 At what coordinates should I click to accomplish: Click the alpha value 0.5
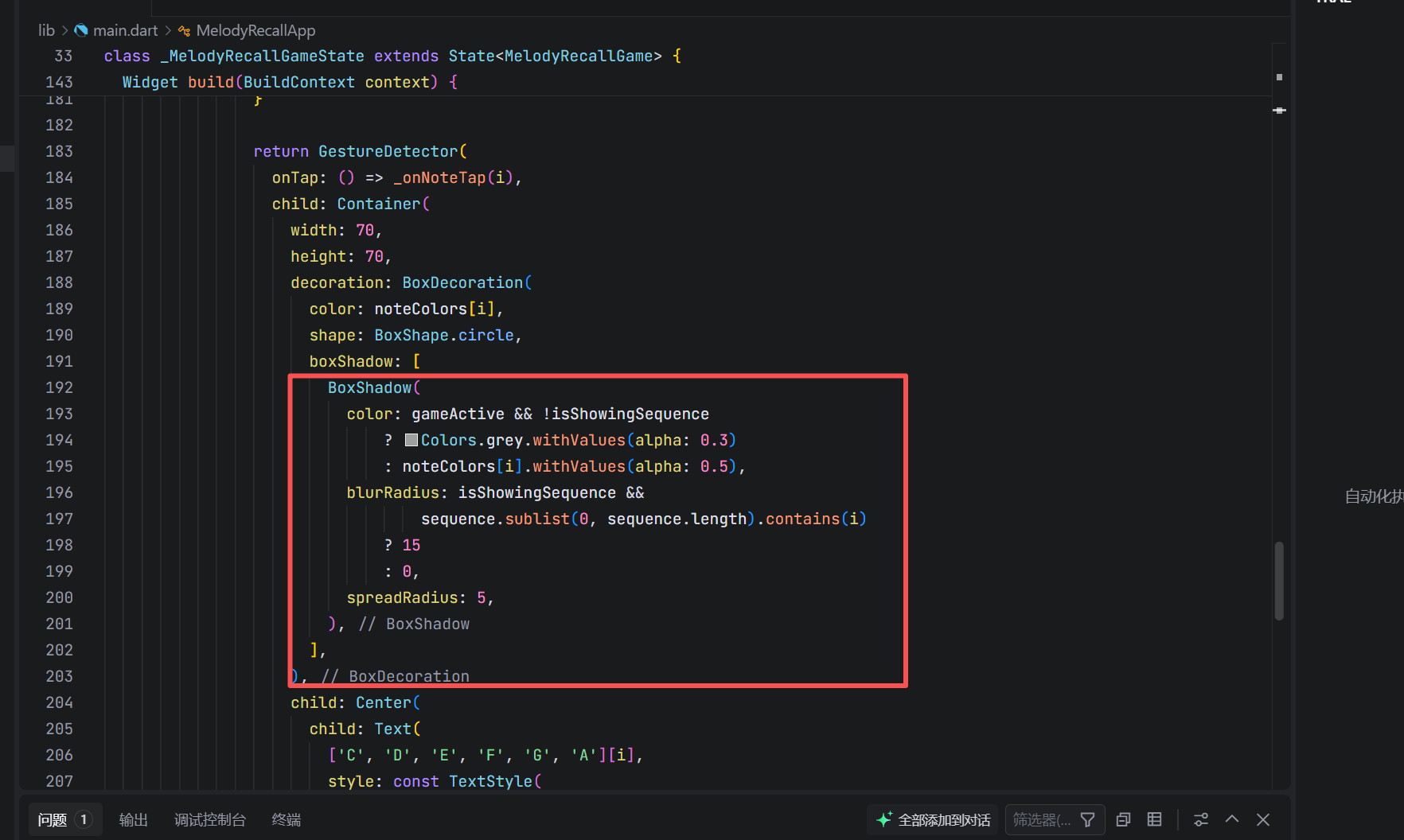[714, 466]
